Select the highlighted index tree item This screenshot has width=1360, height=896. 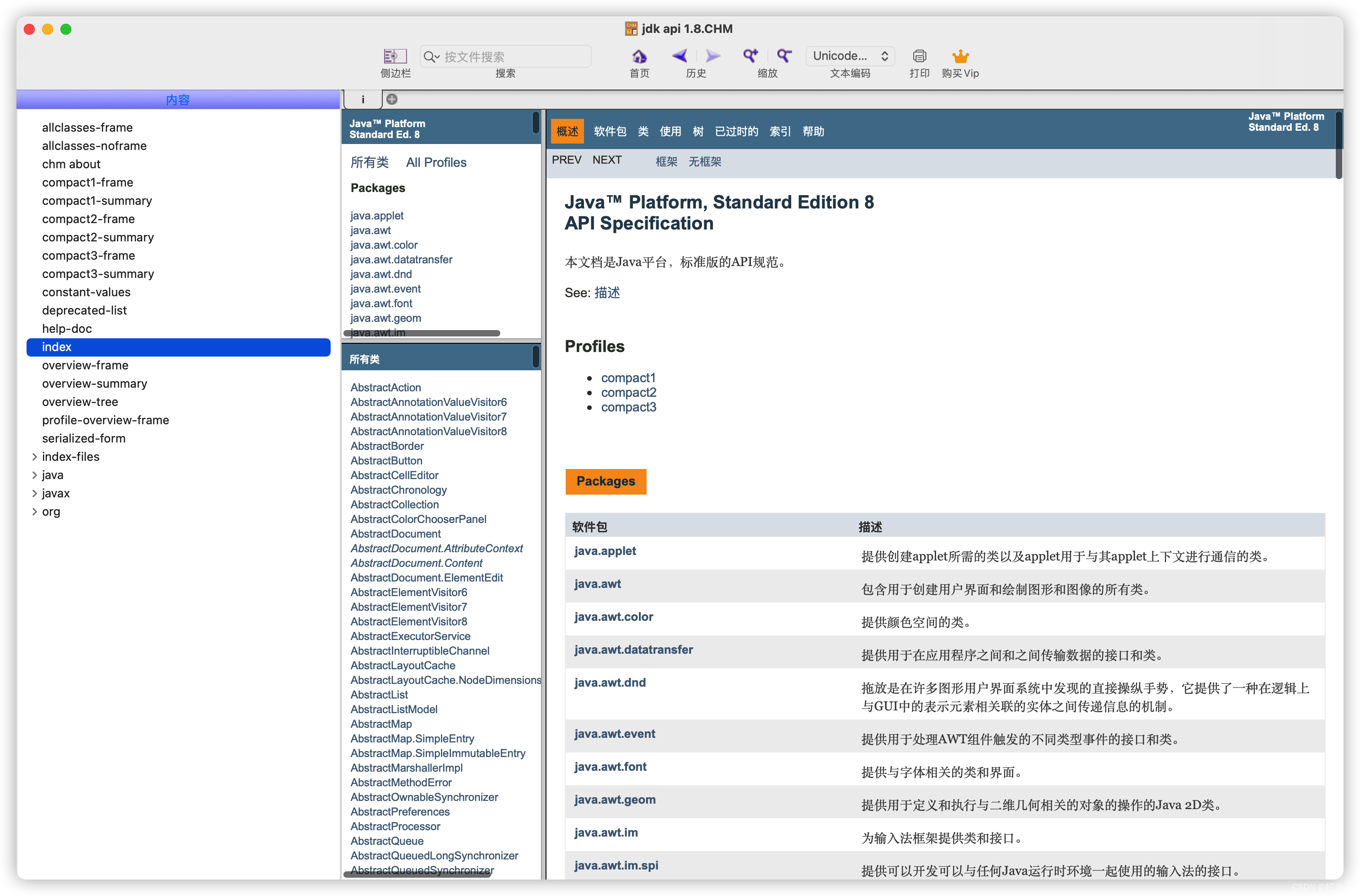[178, 347]
